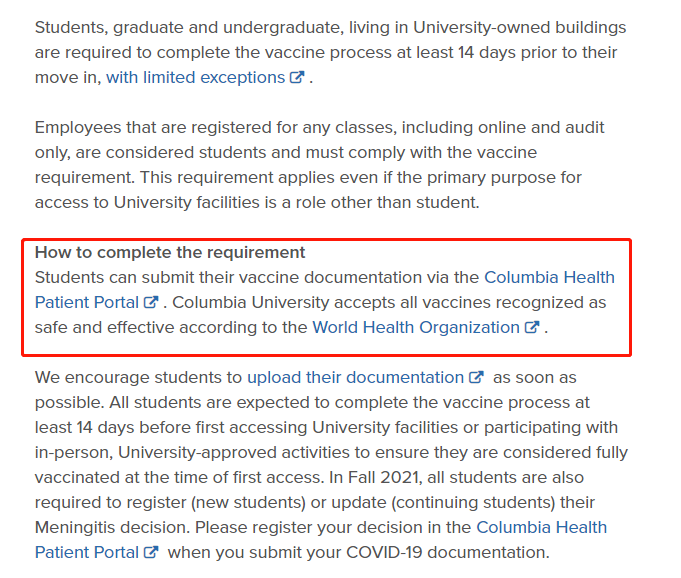Viewport: 681px width, 578px height.
Task: Click external-link icon after World Health Organization
Action: (x=532, y=327)
